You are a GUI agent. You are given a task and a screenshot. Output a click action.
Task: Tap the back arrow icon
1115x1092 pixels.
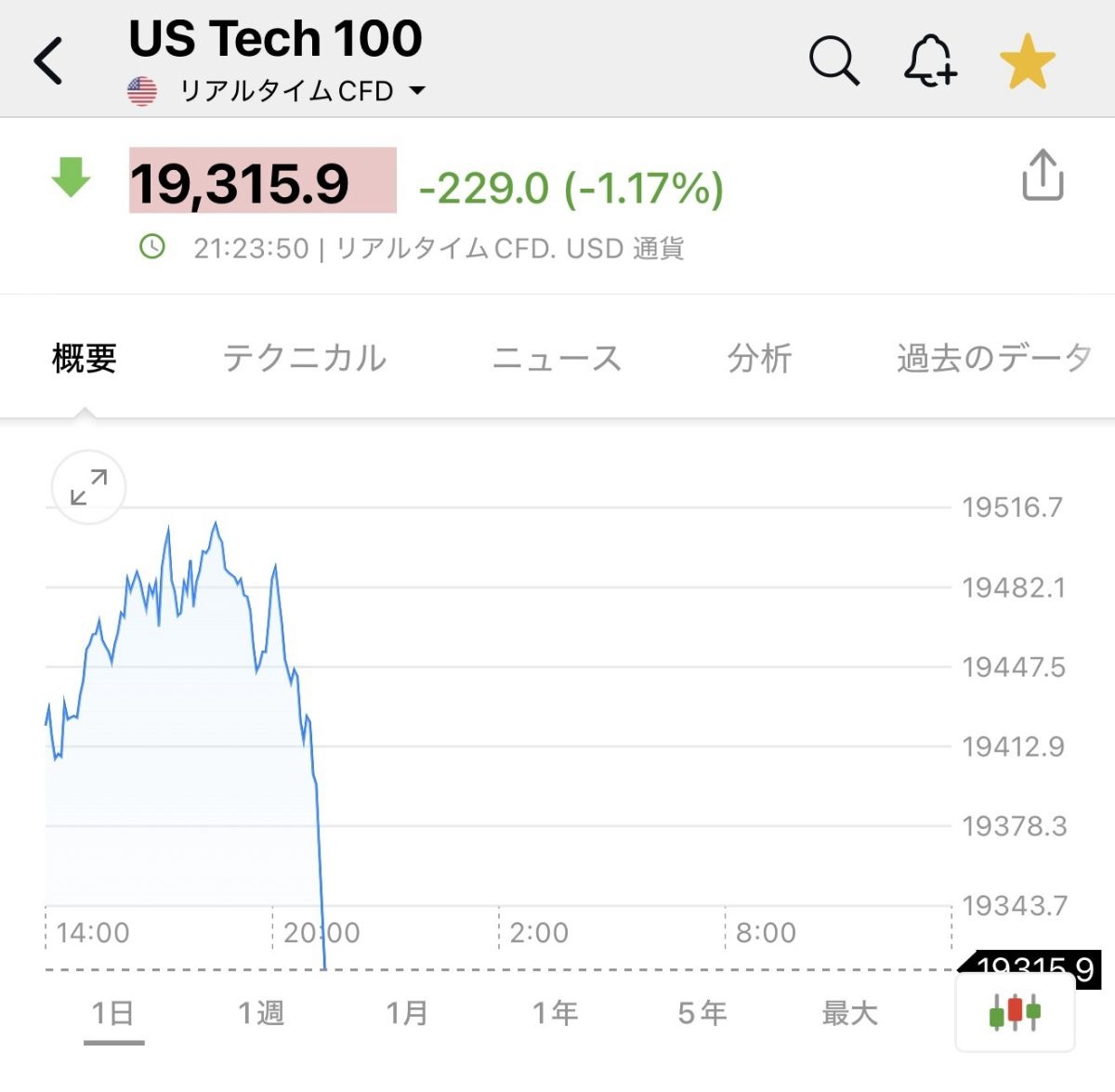pyautogui.click(x=48, y=61)
